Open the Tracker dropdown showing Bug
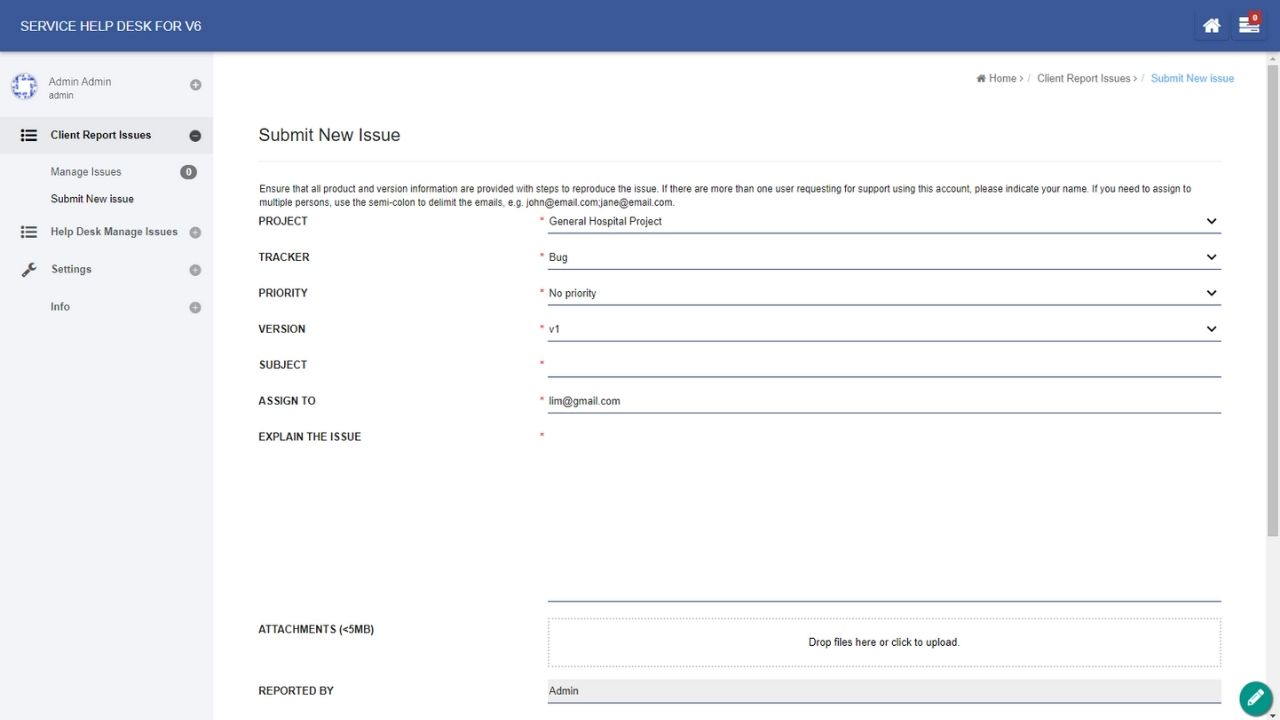The height and width of the screenshot is (720, 1280). [x=884, y=257]
